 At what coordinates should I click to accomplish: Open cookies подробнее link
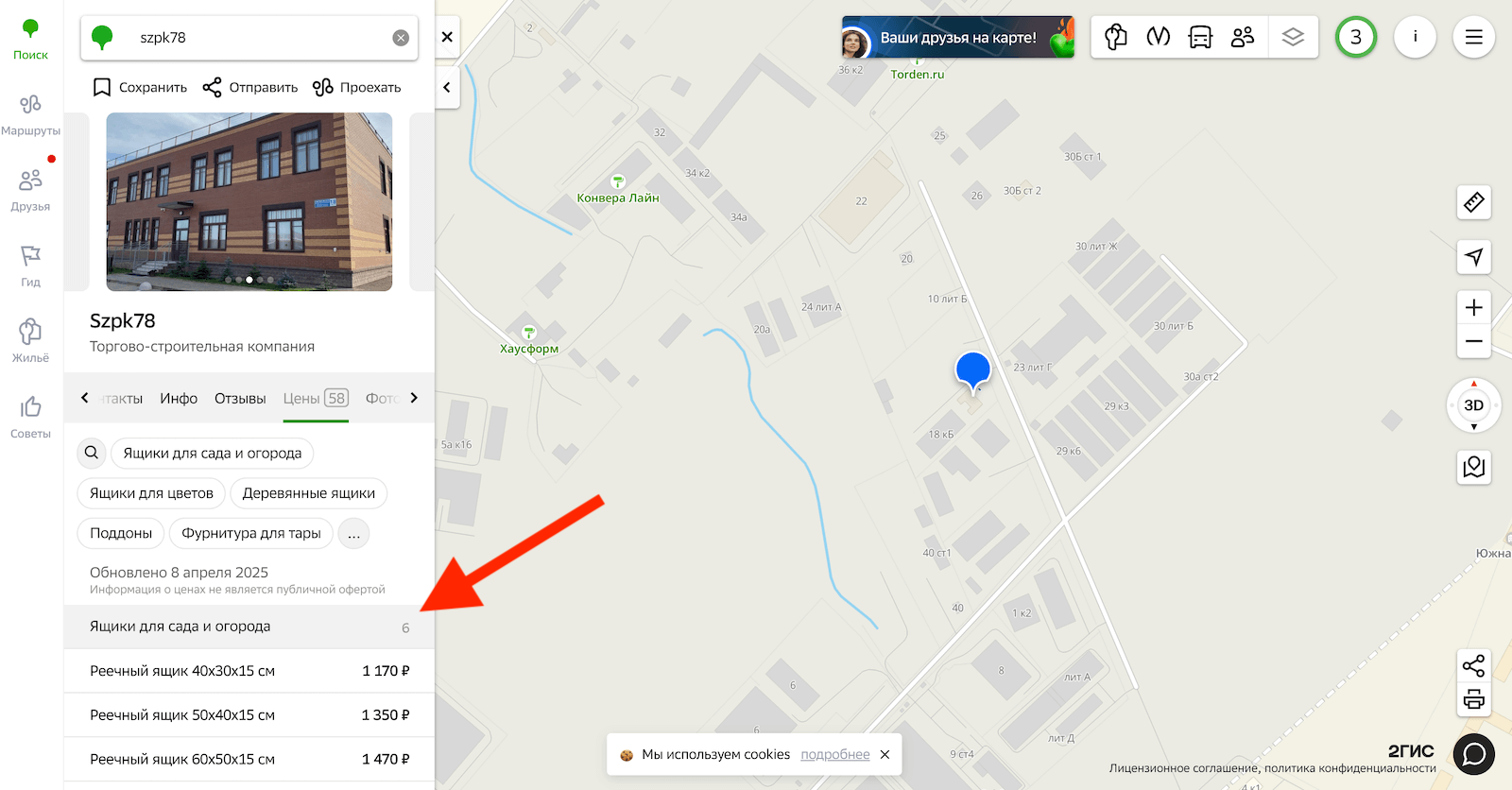point(835,754)
